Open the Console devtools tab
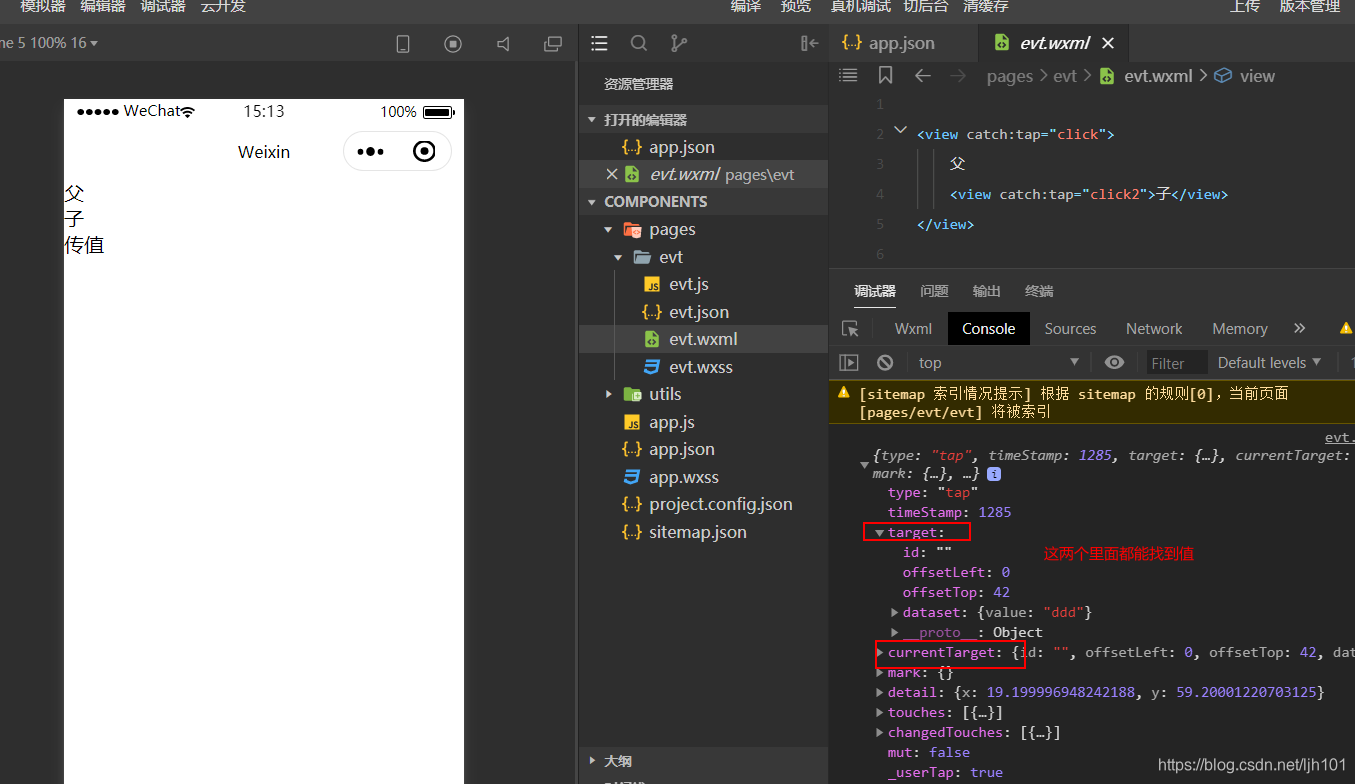The image size is (1355, 784). coord(988,328)
